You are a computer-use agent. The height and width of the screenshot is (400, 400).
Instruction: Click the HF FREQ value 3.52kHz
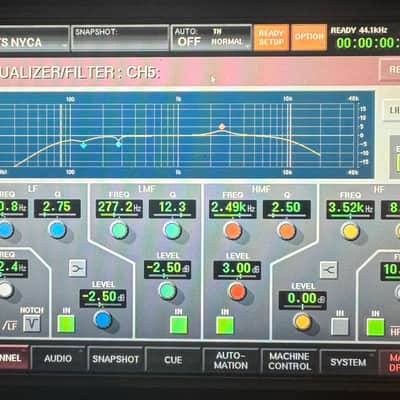coord(350,209)
